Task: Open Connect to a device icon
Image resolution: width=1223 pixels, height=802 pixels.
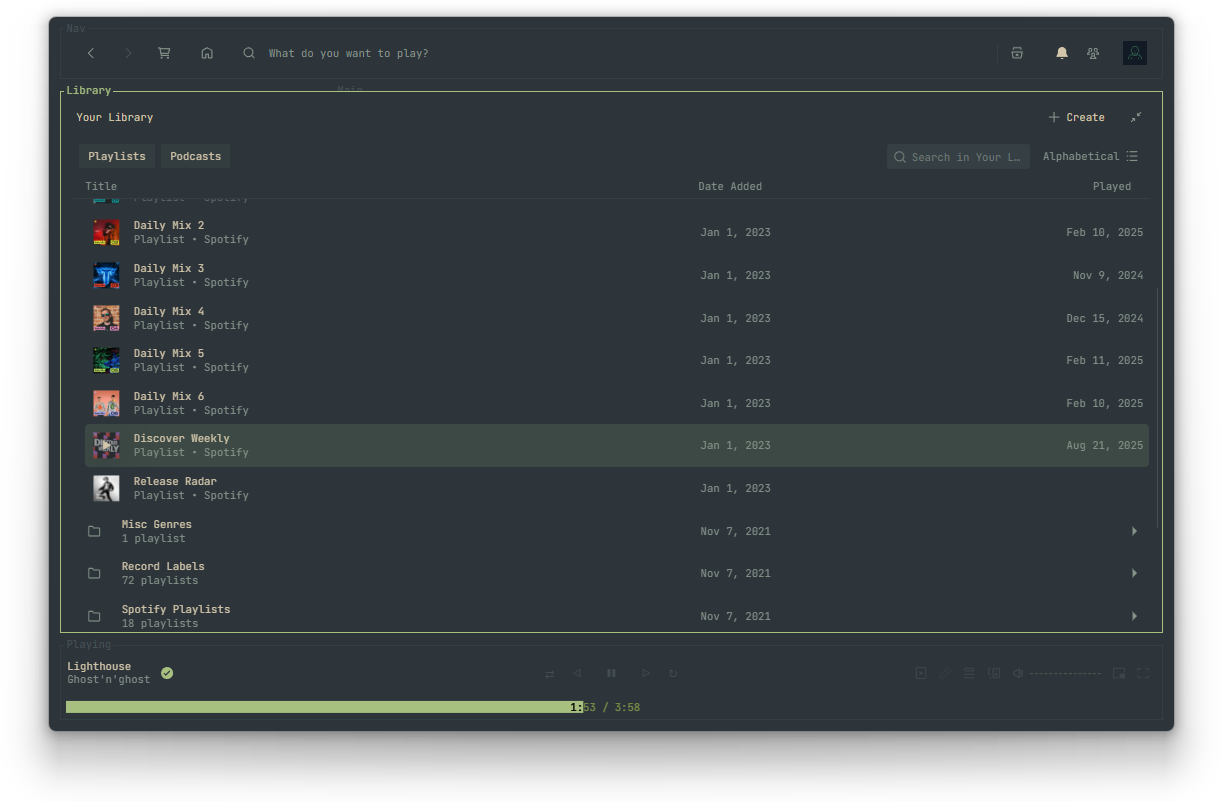Action: [994, 673]
